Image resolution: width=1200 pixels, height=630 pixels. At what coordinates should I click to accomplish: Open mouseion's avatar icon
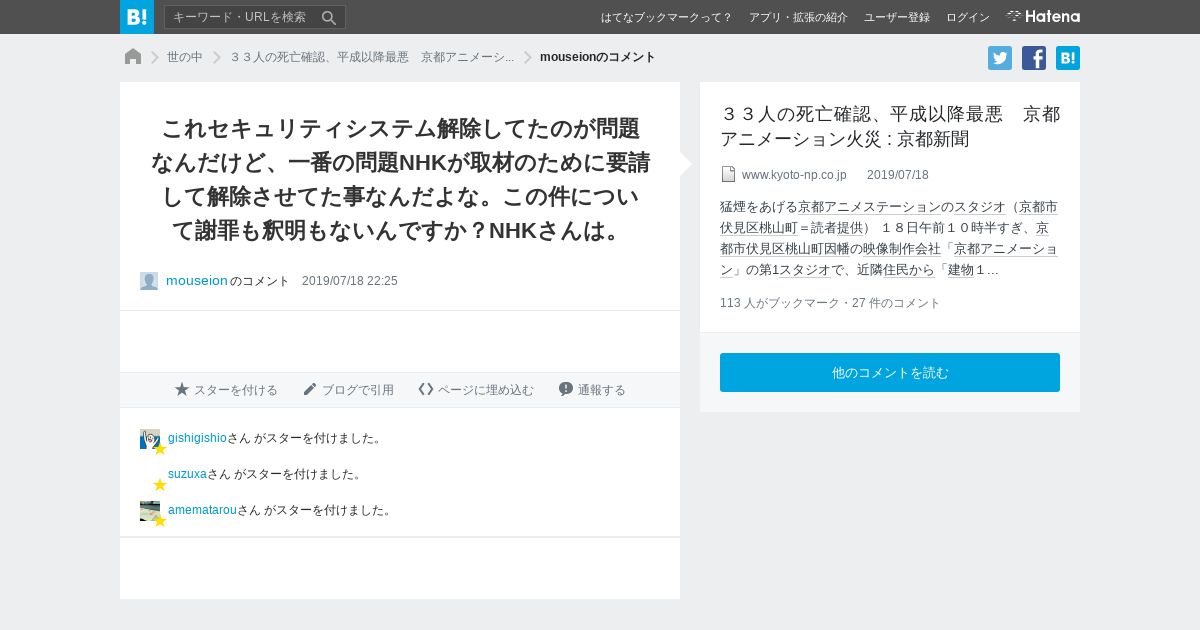coord(149,281)
